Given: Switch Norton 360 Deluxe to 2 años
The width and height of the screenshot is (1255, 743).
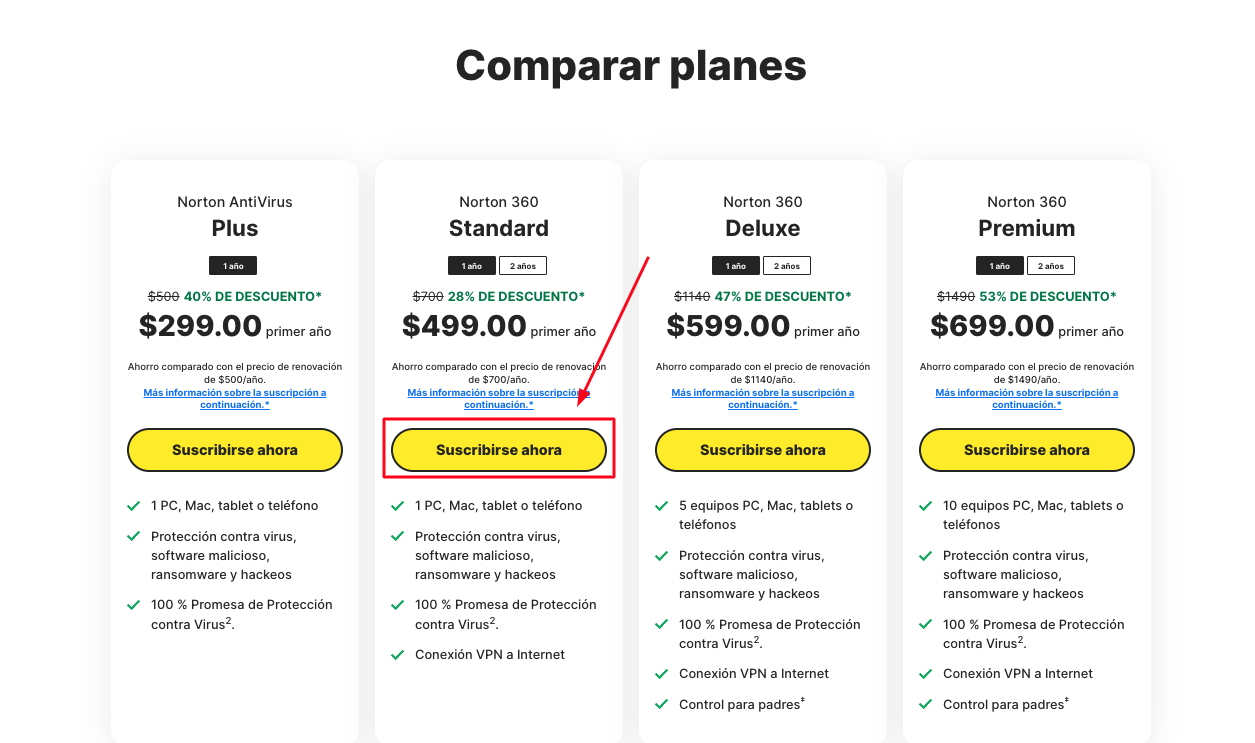Looking at the screenshot, I should coord(787,266).
